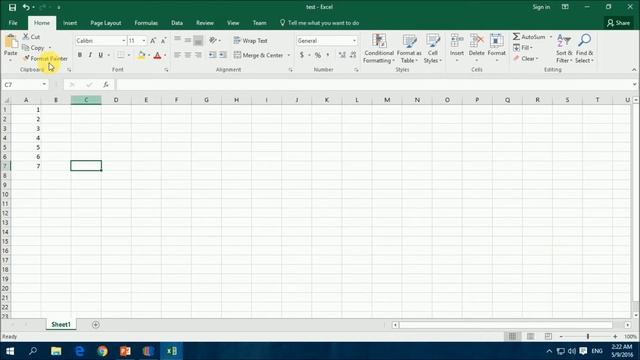Image resolution: width=640 pixels, height=360 pixels.
Task: Apply Percent Style icon
Action: click(x=318, y=55)
